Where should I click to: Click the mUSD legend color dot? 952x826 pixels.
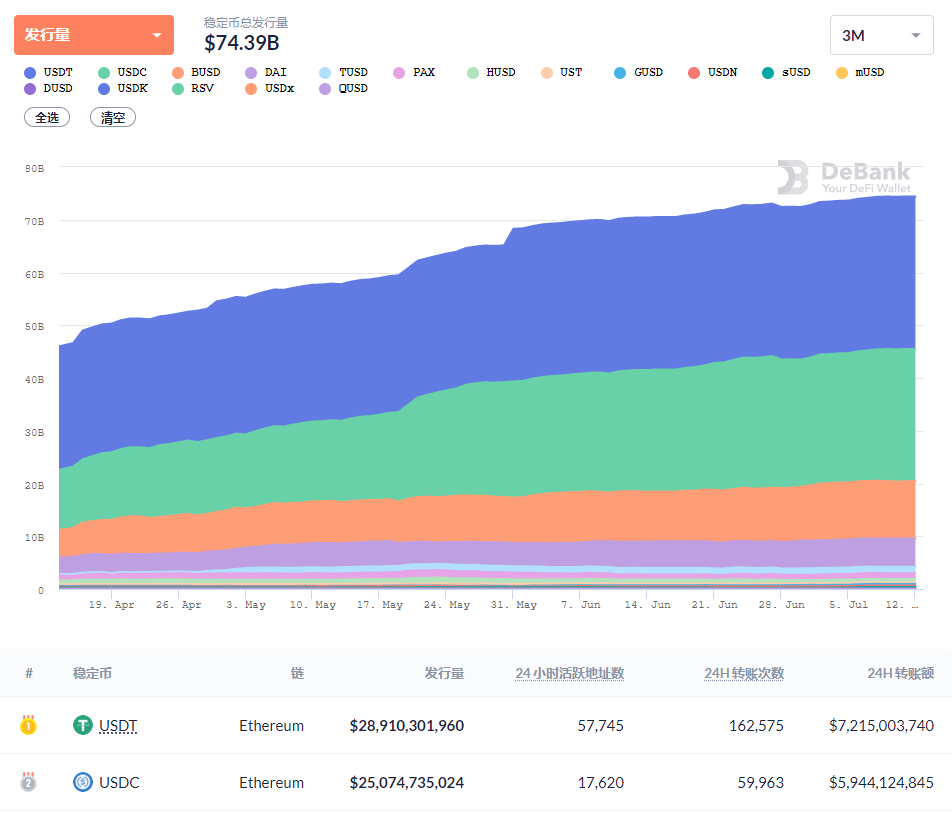[842, 73]
